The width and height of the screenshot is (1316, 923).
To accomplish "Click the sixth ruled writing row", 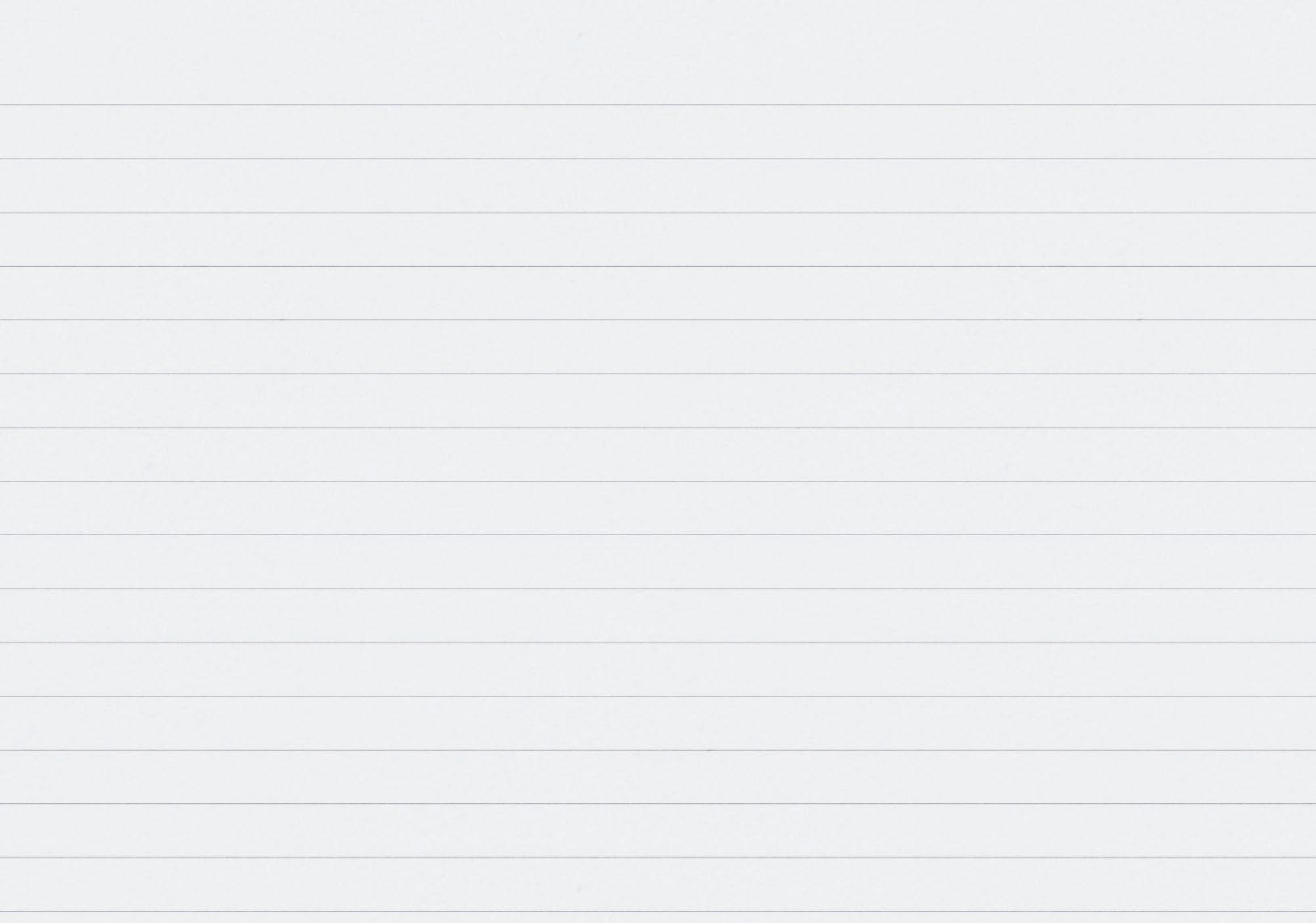I will click(658, 400).
